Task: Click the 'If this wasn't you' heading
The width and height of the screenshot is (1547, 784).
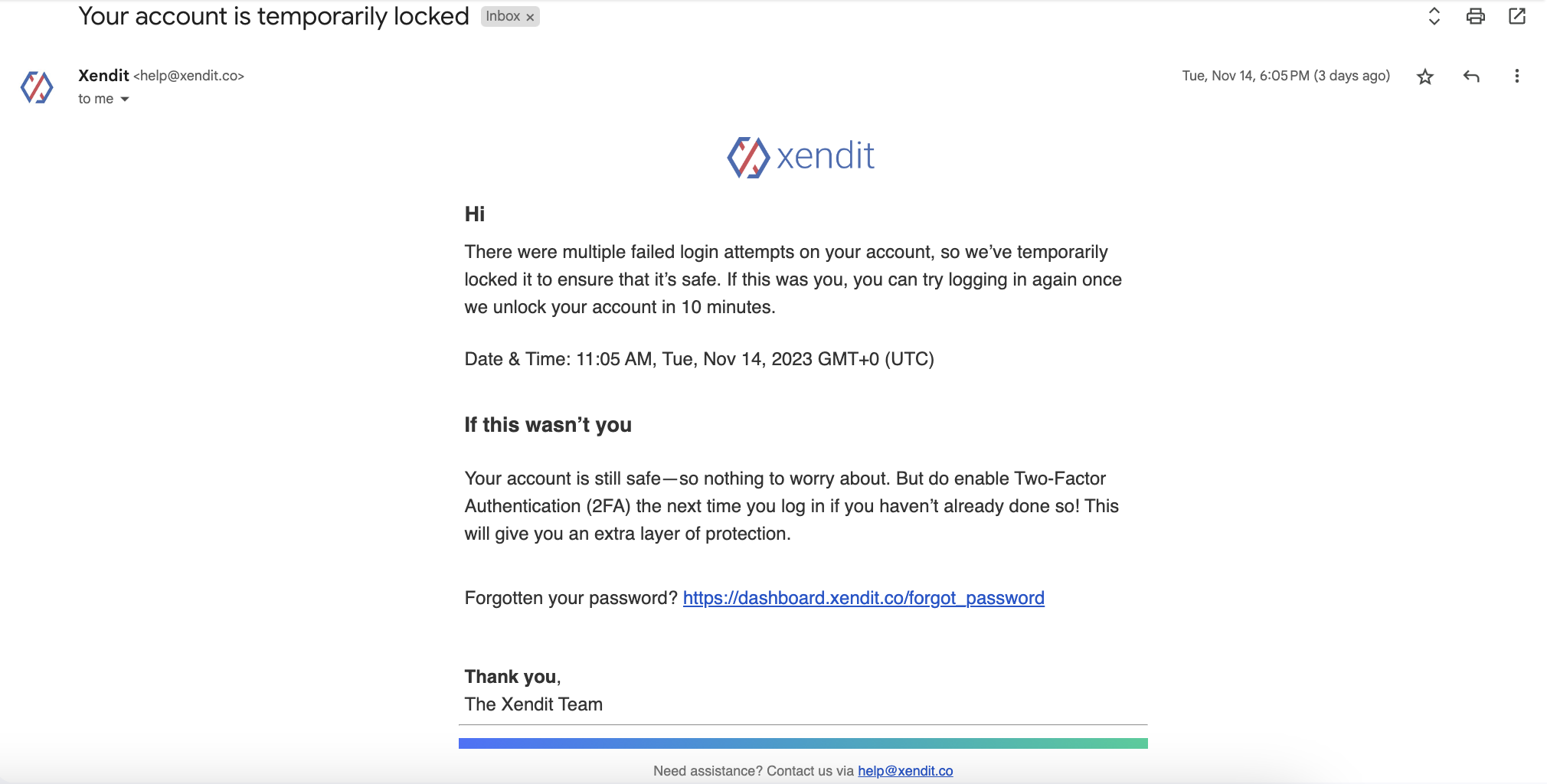Action: (x=548, y=425)
